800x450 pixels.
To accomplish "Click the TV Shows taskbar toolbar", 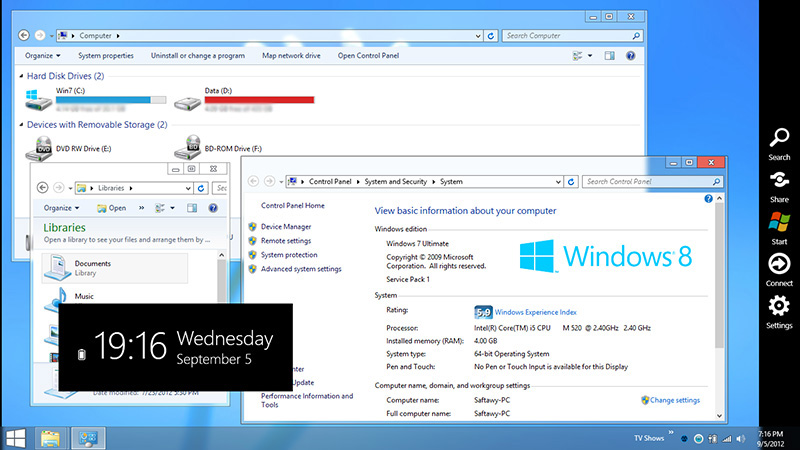I will (x=648, y=438).
